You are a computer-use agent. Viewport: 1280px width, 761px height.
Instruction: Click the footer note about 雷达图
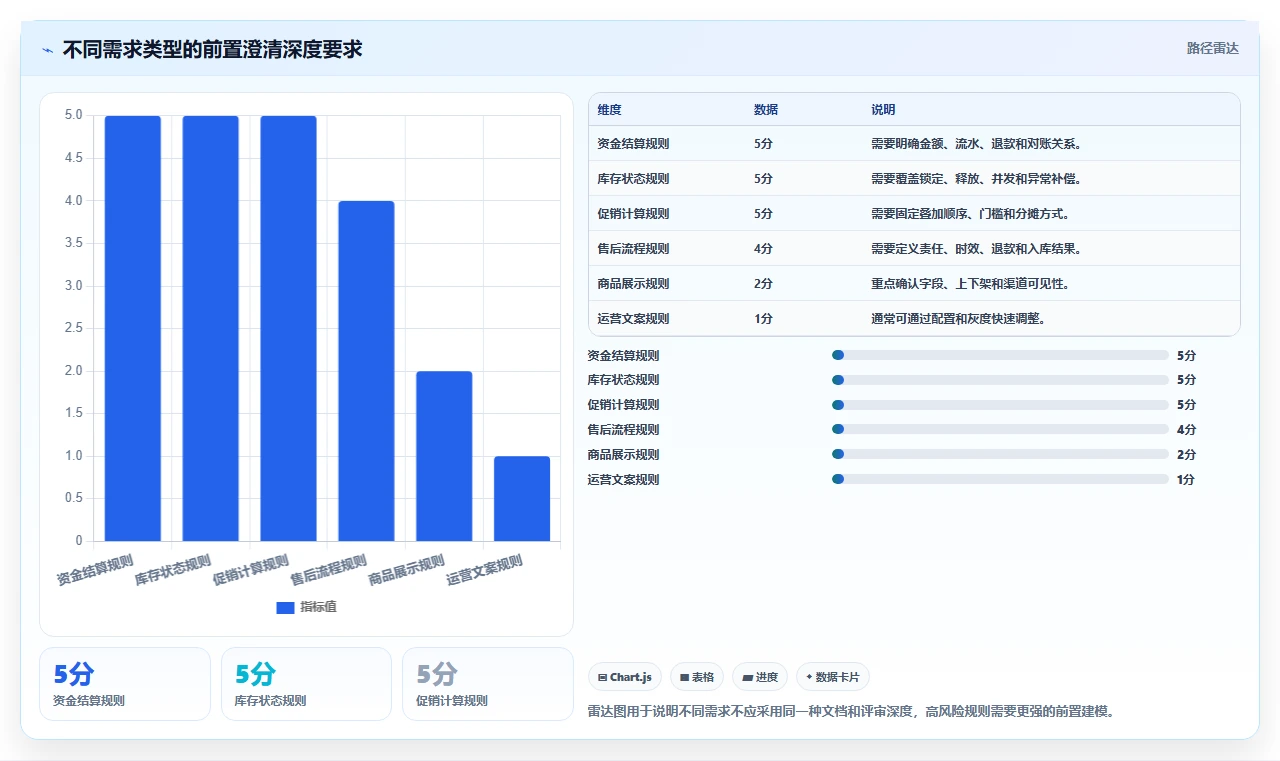(x=851, y=712)
